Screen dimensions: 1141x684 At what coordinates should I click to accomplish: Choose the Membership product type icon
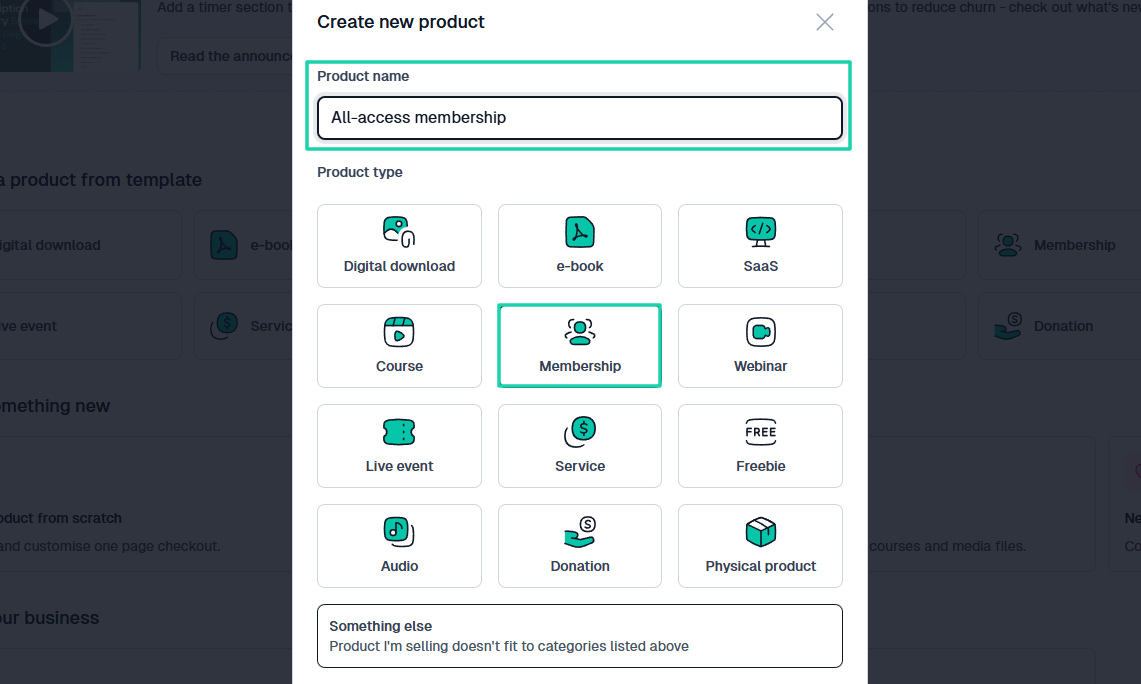click(x=579, y=332)
